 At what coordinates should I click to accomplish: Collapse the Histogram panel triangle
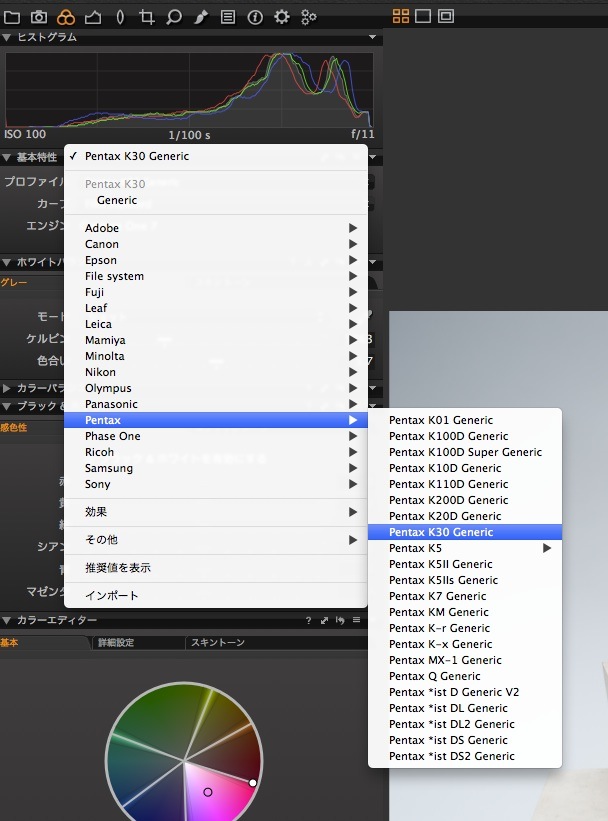[7, 37]
